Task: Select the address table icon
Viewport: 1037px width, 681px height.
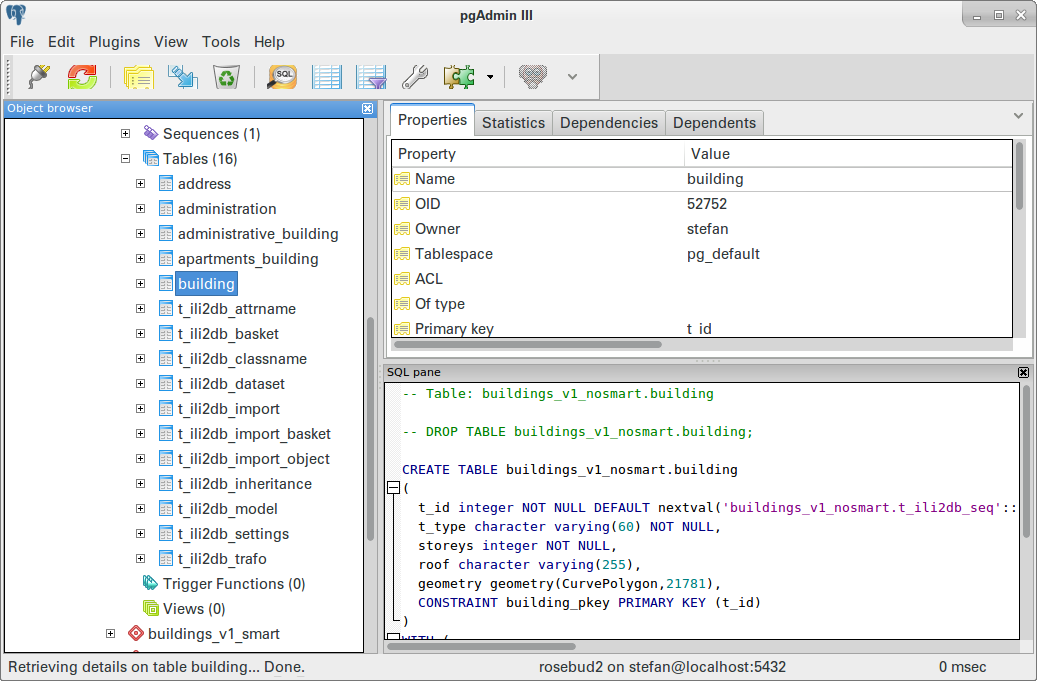Action: click(166, 184)
